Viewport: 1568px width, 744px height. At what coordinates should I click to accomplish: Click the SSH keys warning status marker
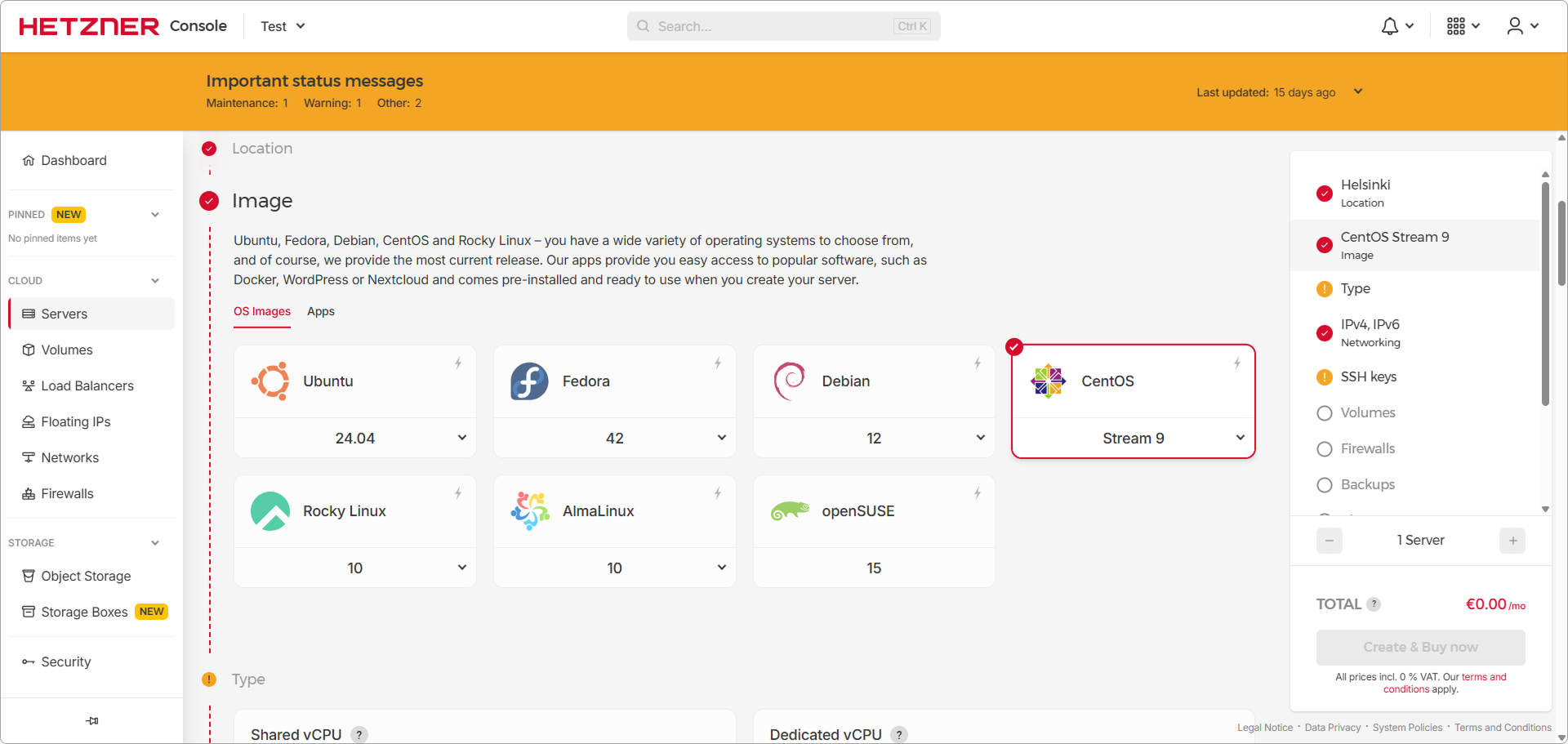click(x=1325, y=377)
